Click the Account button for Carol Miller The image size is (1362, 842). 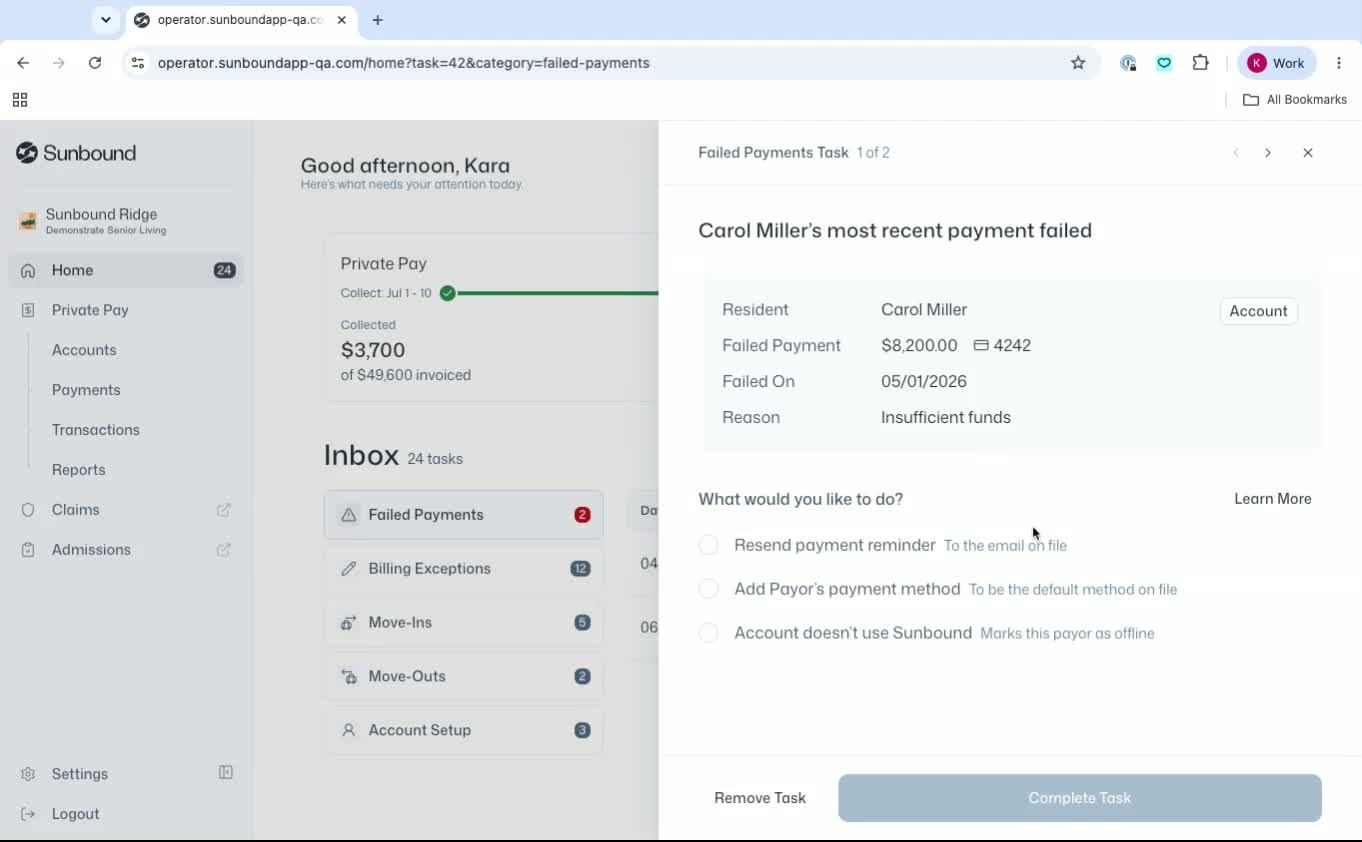[1258, 311]
